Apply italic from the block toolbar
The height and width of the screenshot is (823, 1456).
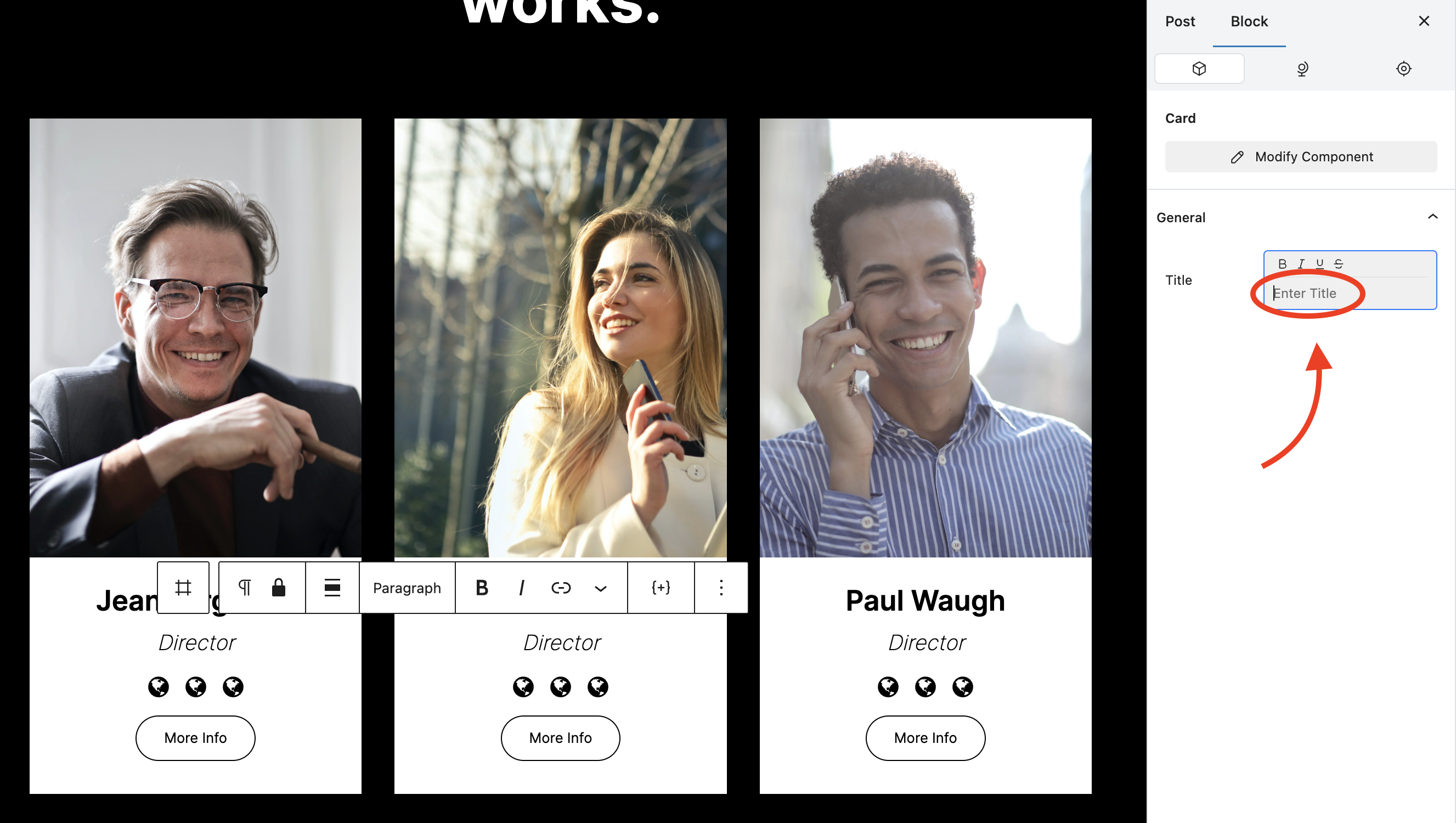click(x=521, y=588)
